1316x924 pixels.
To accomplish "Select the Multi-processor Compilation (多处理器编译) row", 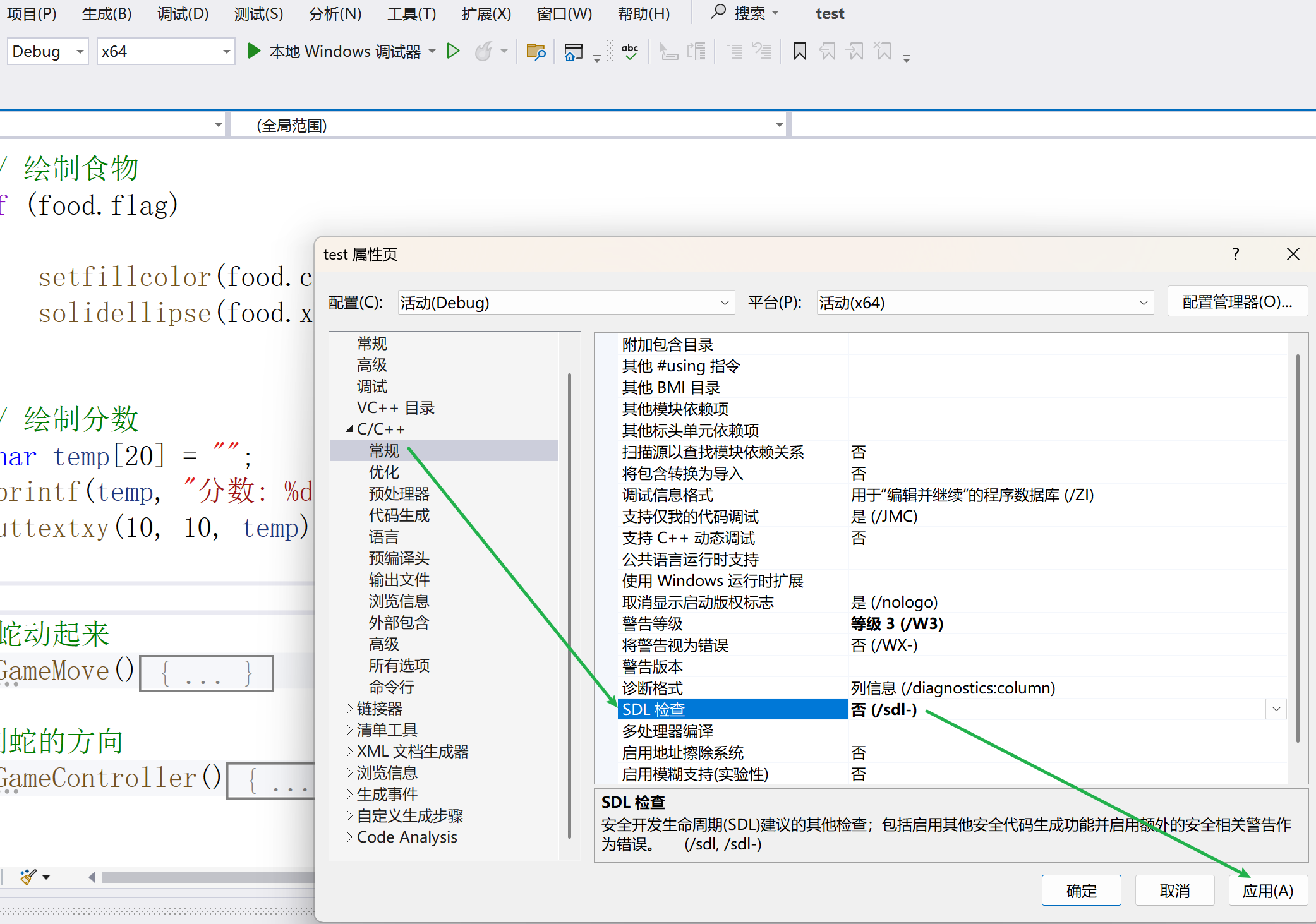I will (953, 731).
